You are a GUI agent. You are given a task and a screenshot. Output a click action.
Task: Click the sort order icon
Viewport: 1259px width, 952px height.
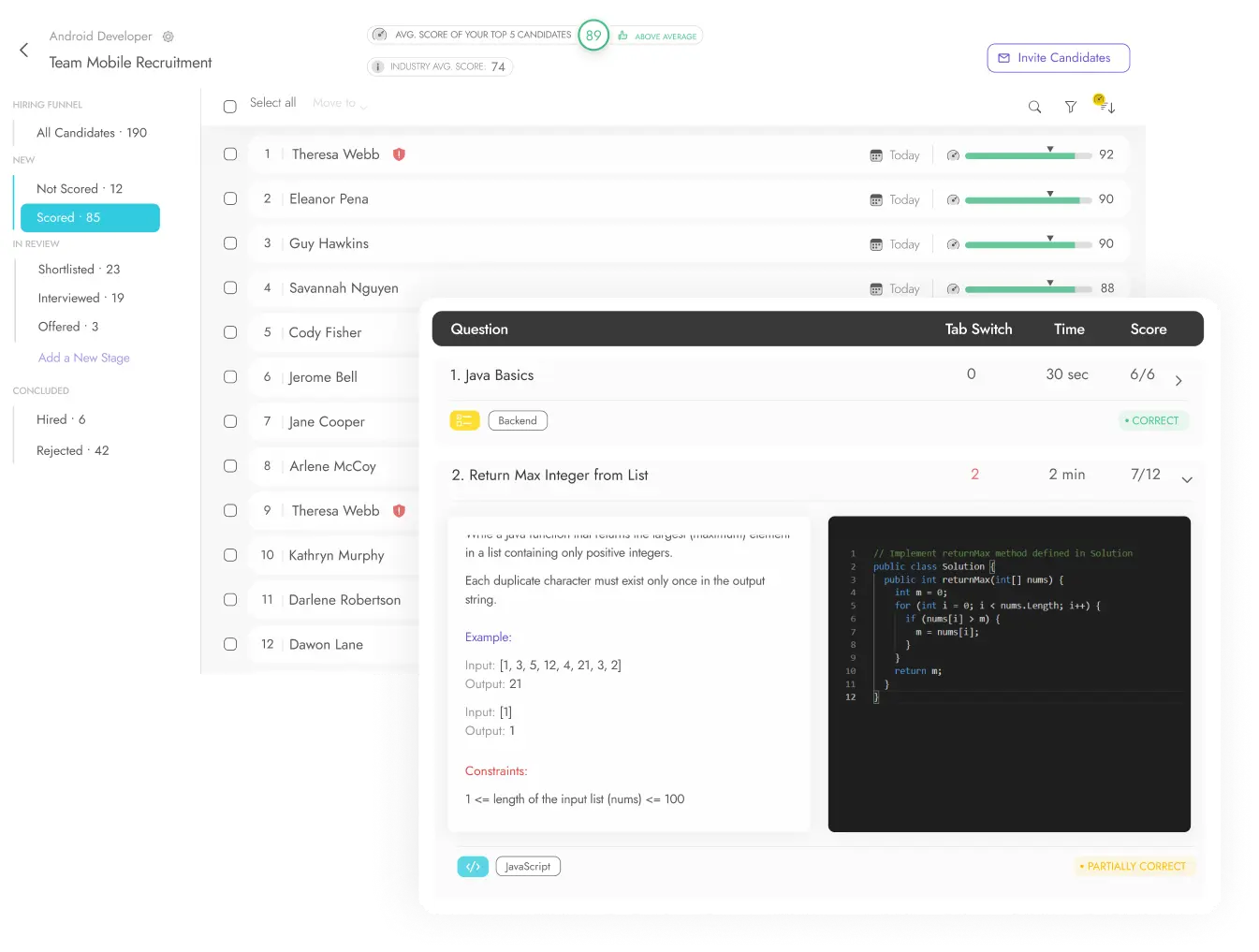coord(1107,107)
